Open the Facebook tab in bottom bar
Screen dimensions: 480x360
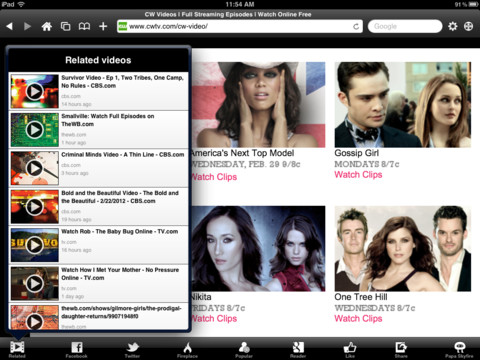pos(77,349)
